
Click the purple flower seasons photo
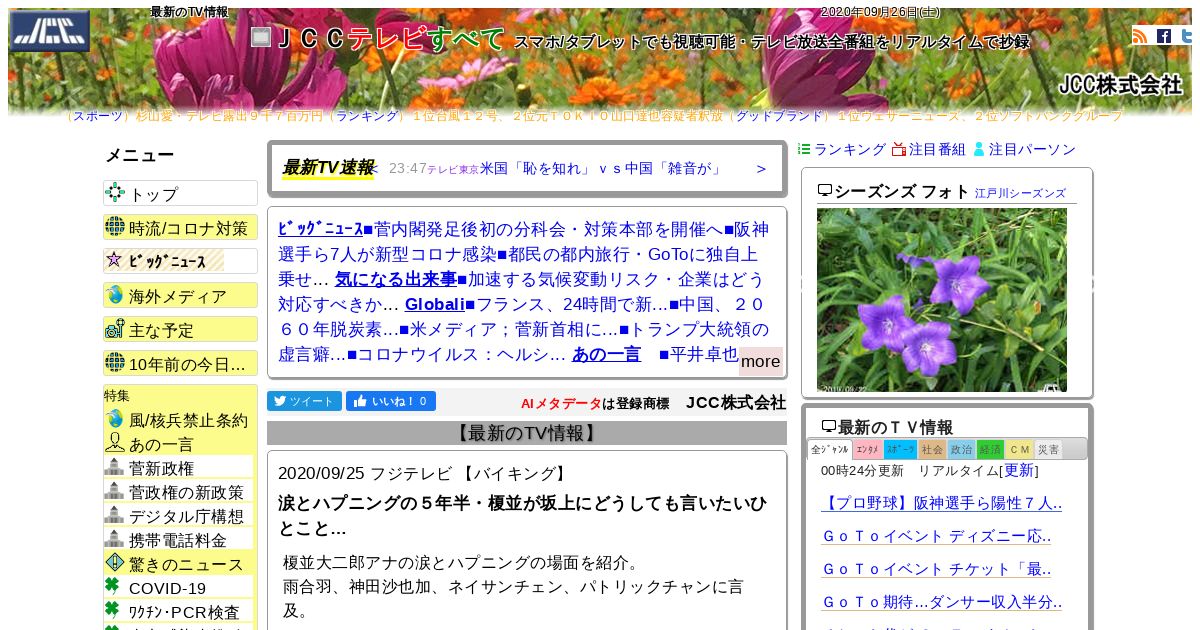point(942,300)
